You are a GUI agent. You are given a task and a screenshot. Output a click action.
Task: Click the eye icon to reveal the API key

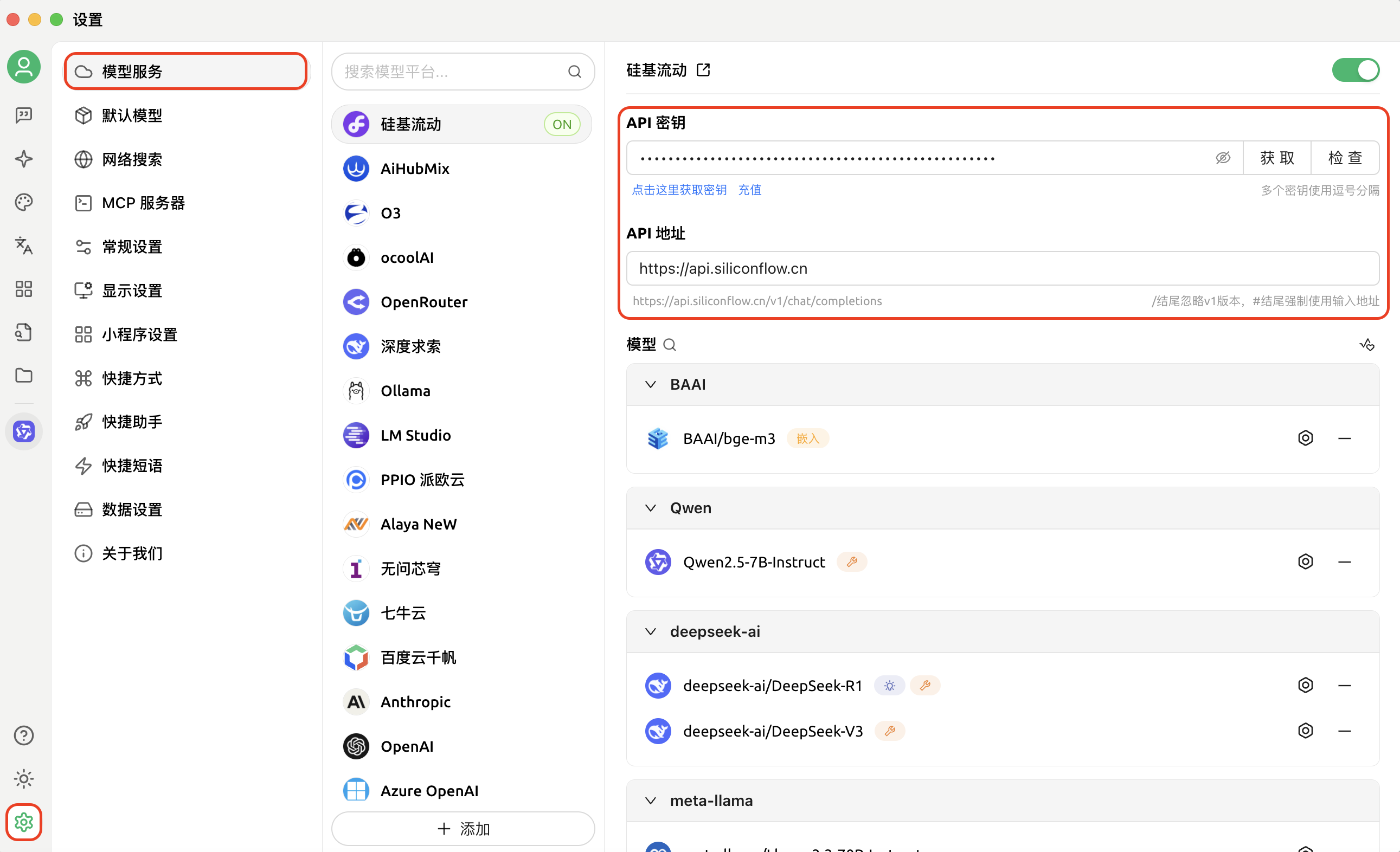pos(1223,158)
